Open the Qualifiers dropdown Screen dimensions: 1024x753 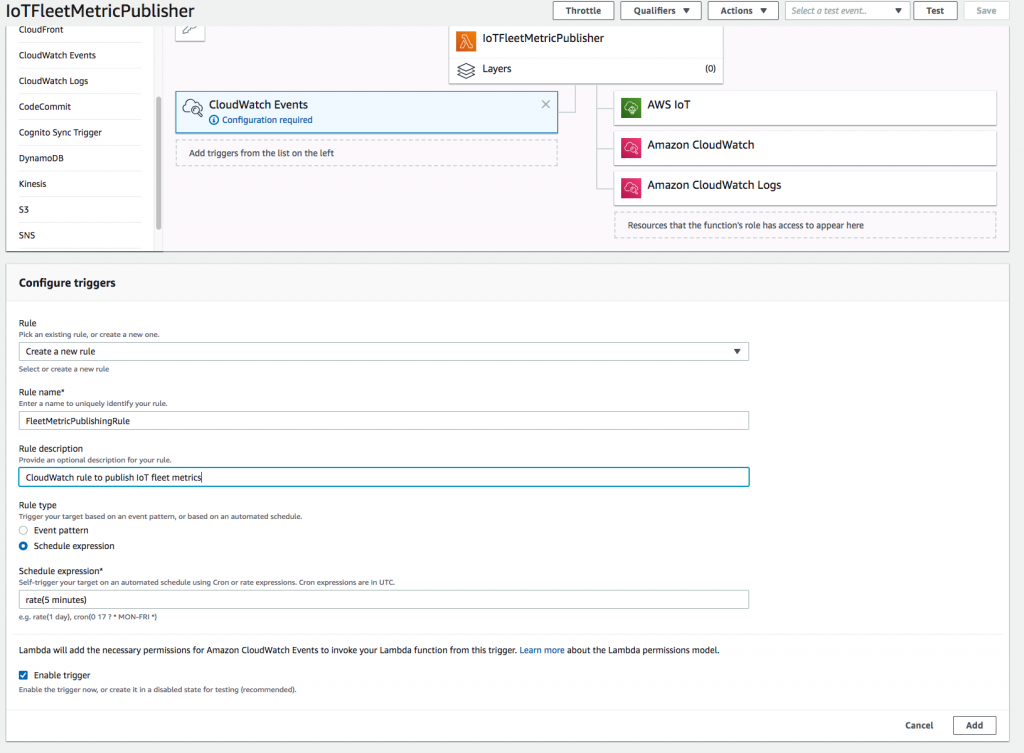(660, 10)
